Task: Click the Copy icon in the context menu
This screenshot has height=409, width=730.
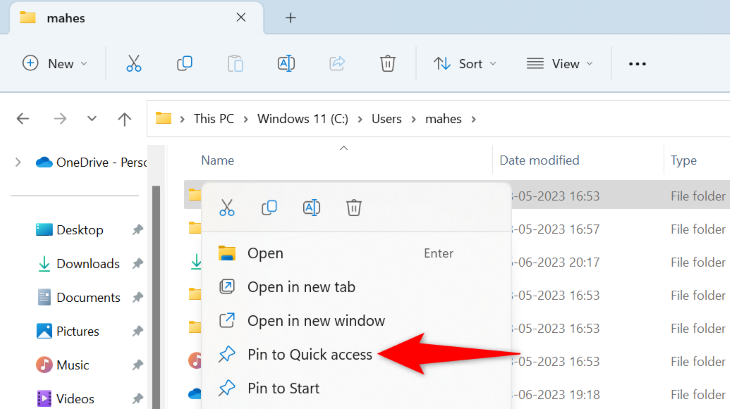Action: [x=269, y=208]
